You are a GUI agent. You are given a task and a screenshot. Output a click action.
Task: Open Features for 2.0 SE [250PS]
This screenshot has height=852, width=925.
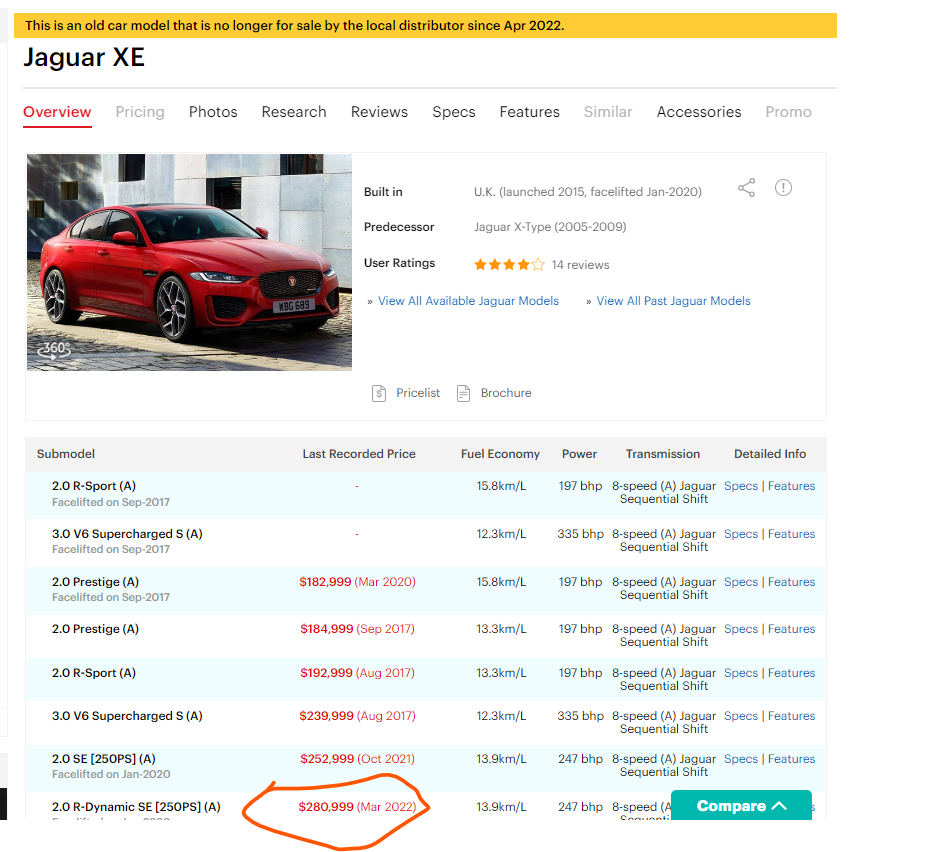(x=791, y=759)
